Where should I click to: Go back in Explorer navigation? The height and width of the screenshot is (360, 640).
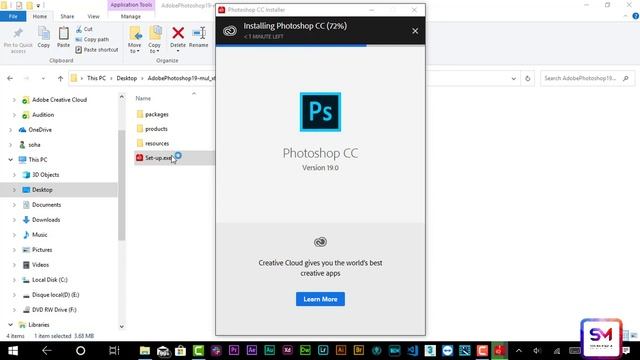[x=10, y=78]
